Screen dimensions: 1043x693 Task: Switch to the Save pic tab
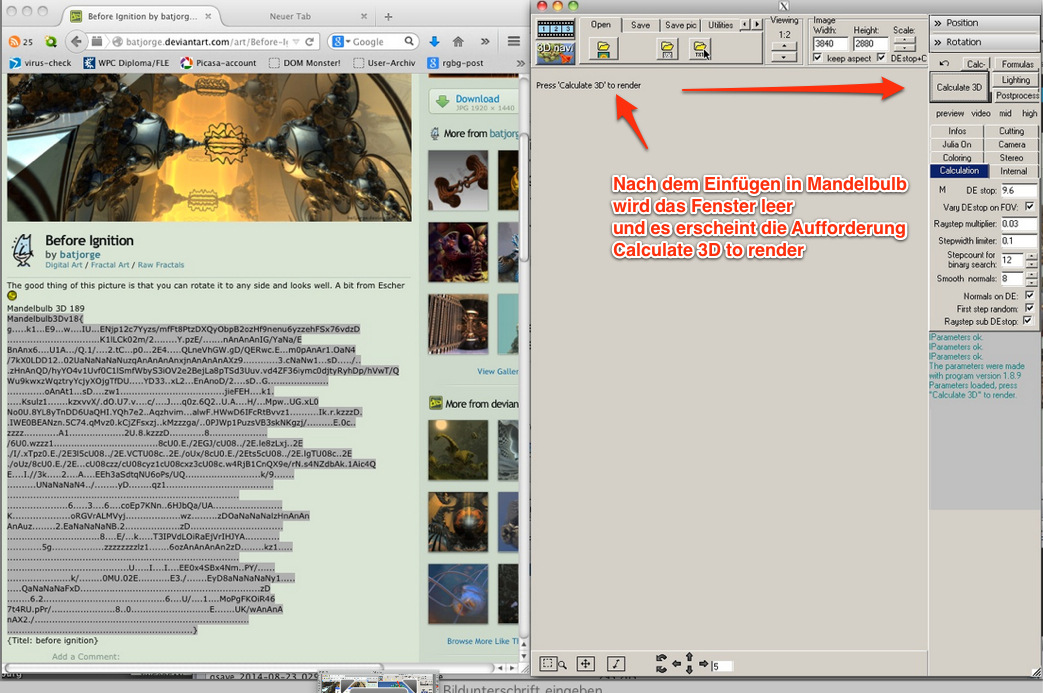pos(680,25)
